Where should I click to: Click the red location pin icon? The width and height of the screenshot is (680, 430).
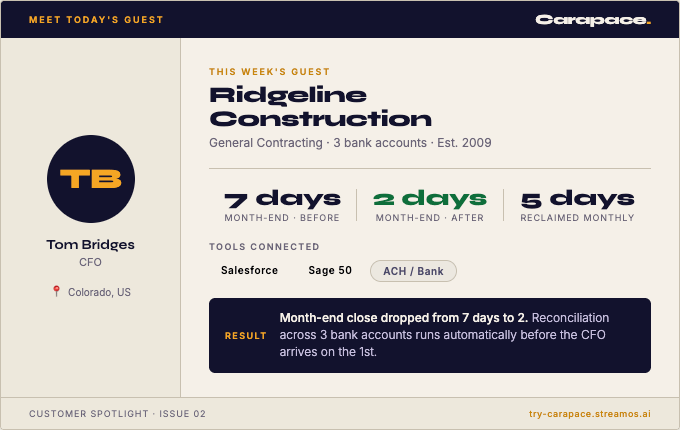[56, 291]
